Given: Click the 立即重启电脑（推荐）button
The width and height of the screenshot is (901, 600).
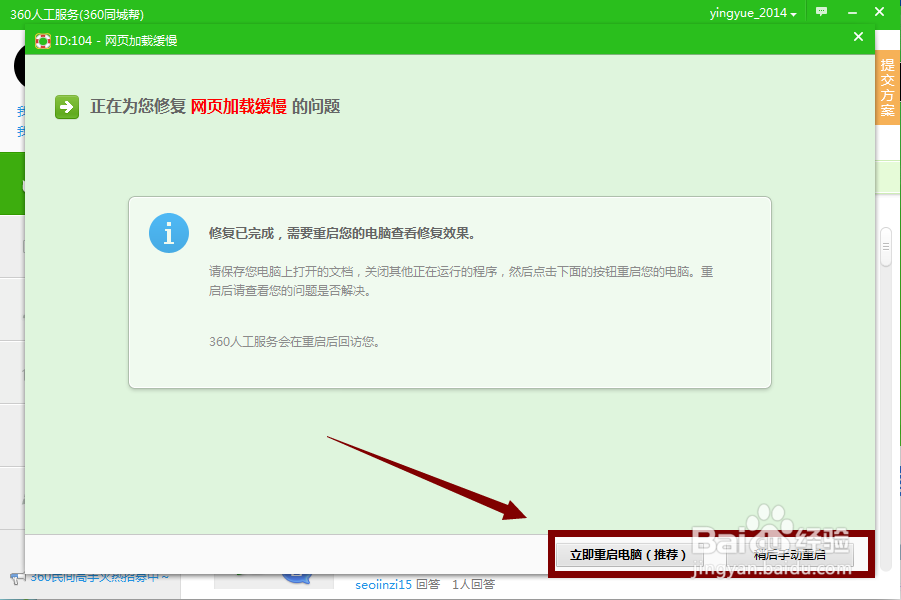Looking at the screenshot, I should pos(628,555).
